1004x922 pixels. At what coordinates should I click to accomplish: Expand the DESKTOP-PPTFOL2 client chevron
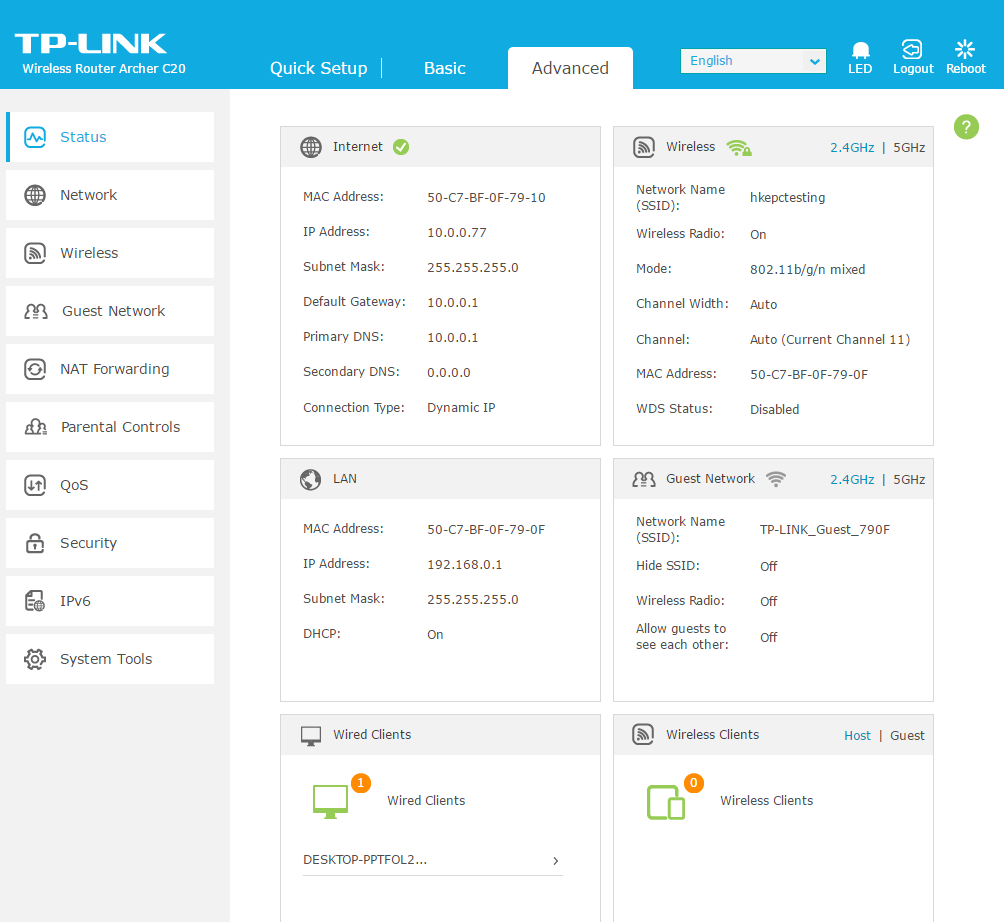pyautogui.click(x=556, y=861)
